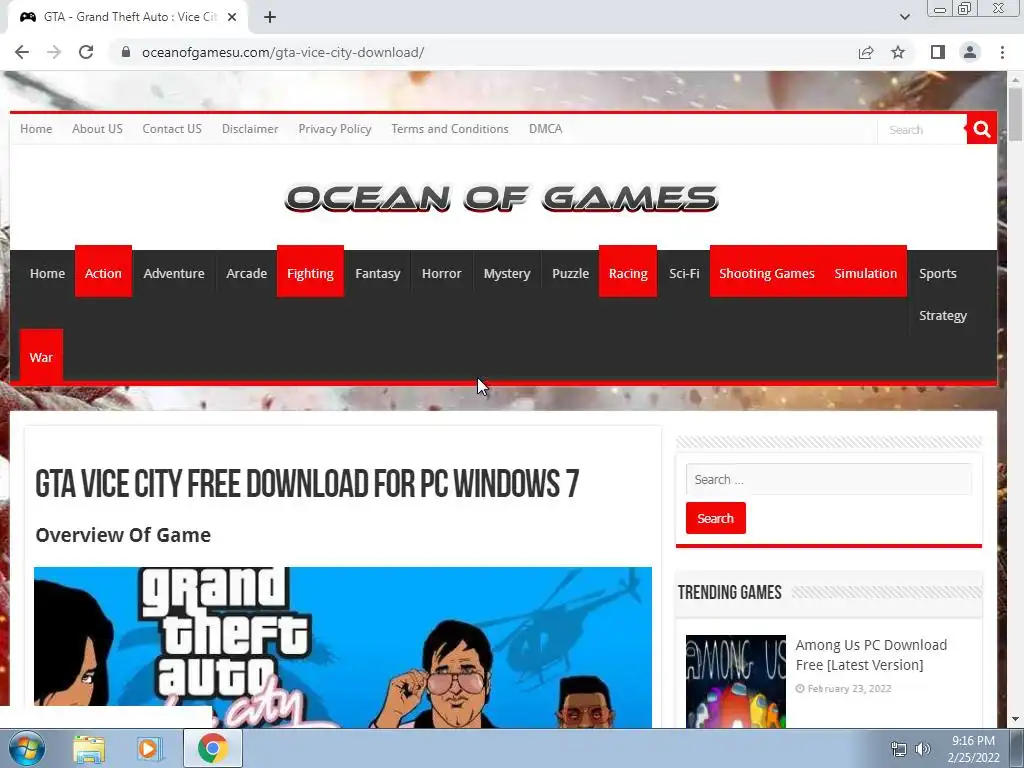The width and height of the screenshot is (1024, 768).
Task: Select the Chrome taskbar icon
Action: (x=212, y=748)
